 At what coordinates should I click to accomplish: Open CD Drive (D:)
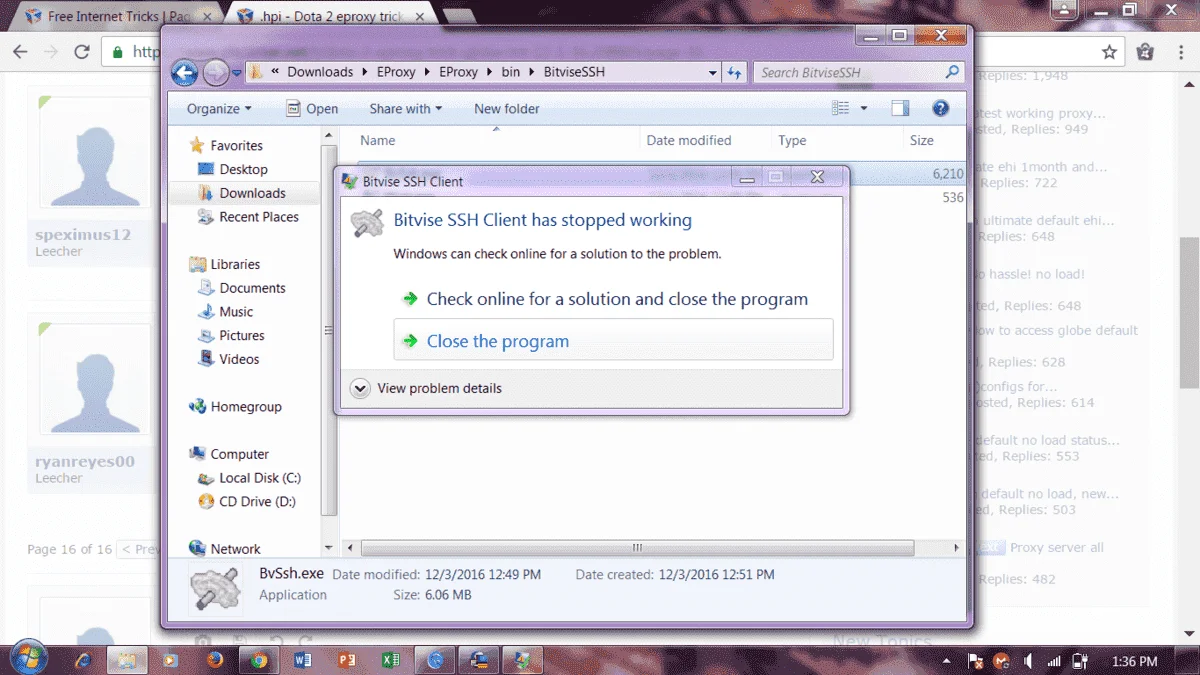[257, 501]
